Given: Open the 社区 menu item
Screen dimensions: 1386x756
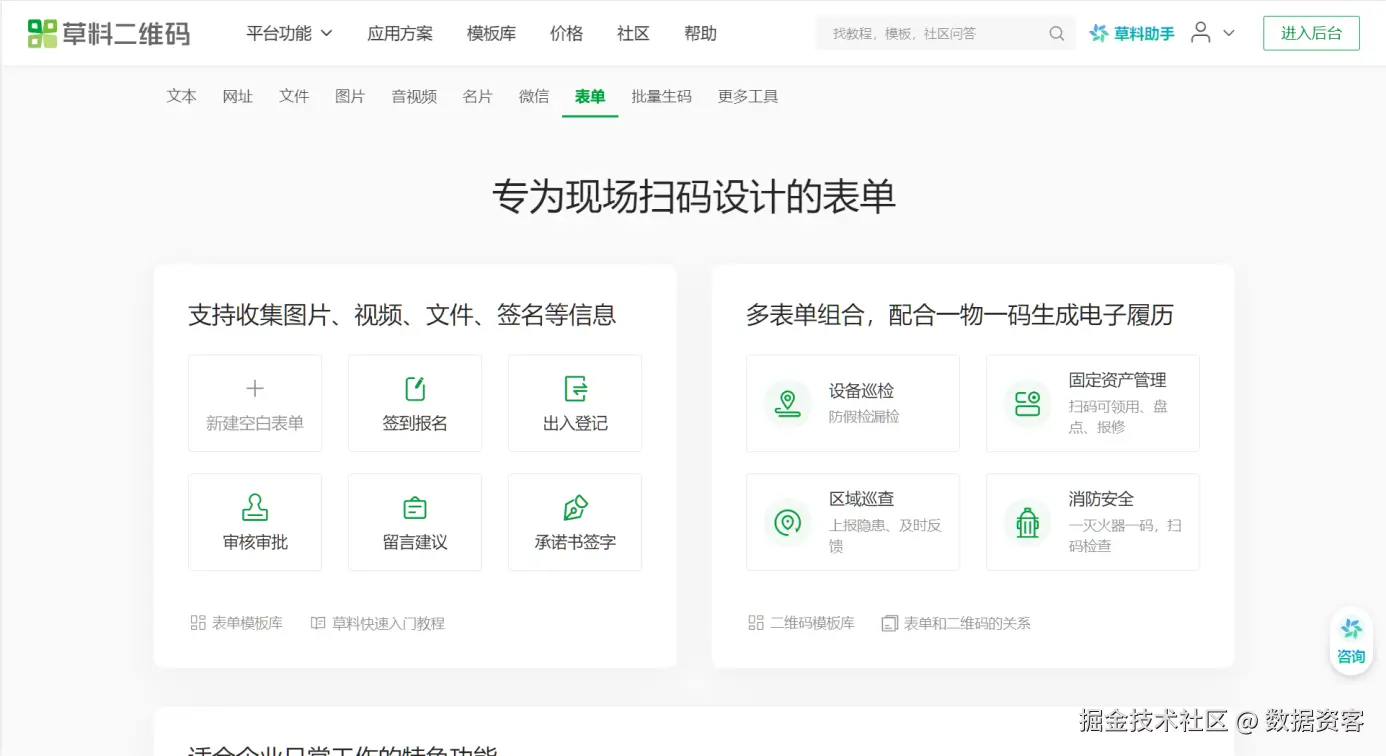Looking at the screenshot, I should 633,33.
